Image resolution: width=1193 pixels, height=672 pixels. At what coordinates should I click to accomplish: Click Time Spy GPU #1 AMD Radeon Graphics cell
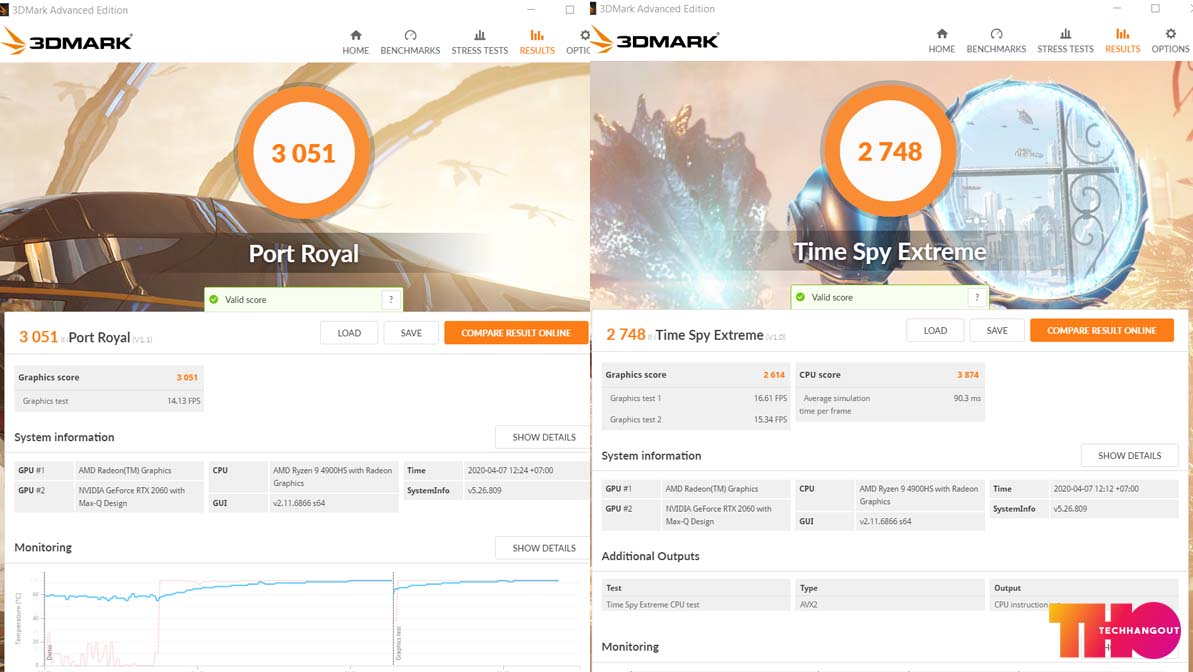click(726, 489)
